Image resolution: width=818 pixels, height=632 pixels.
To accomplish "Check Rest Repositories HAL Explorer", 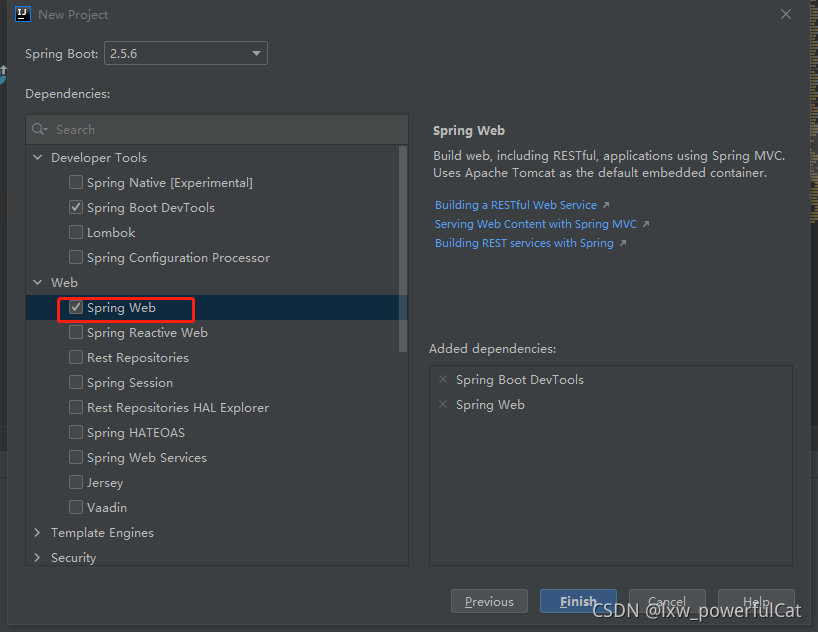I will [76, 407].
